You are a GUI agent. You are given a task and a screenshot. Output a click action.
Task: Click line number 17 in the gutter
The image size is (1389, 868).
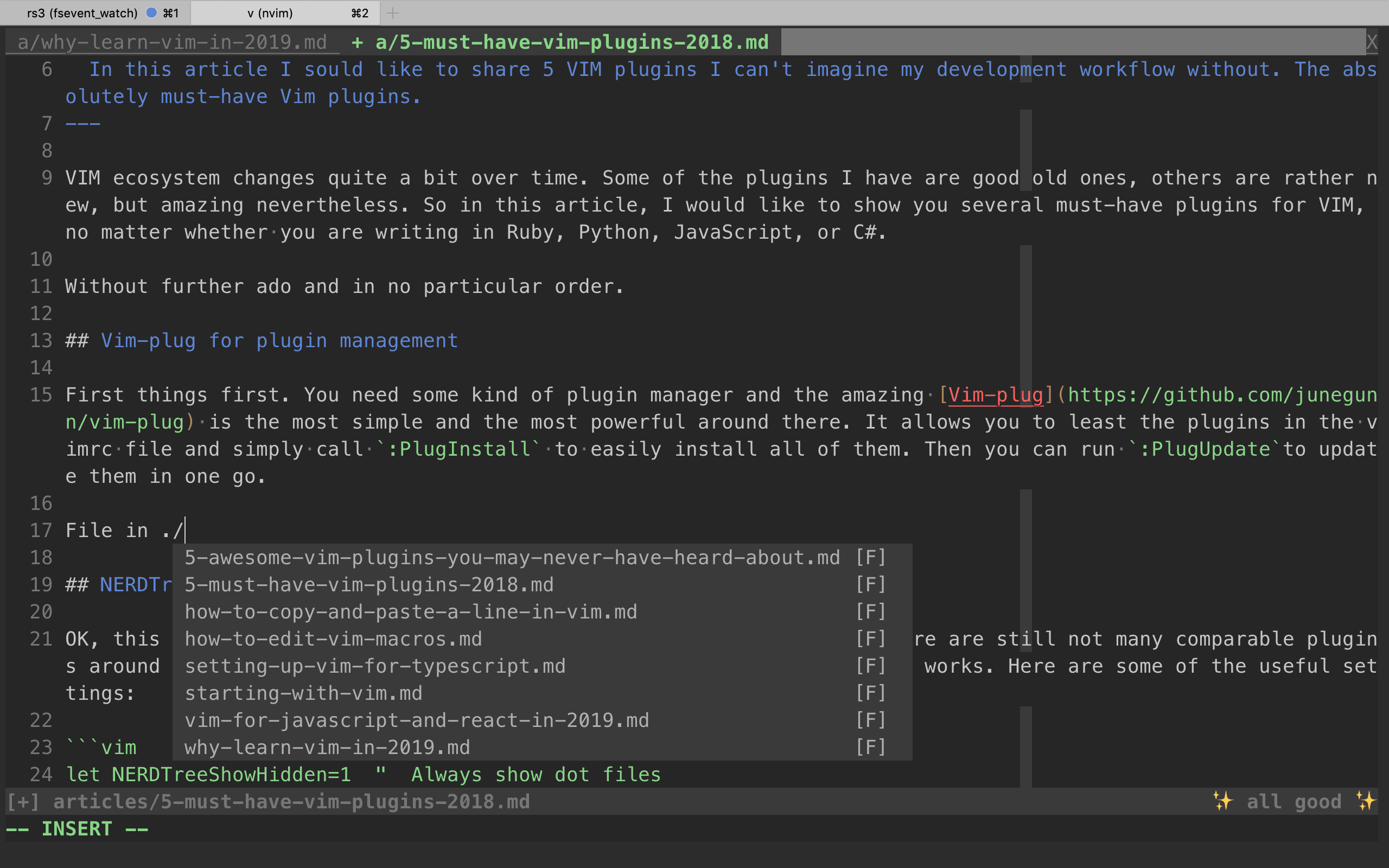pyautogui.click(x=41, y=531)
